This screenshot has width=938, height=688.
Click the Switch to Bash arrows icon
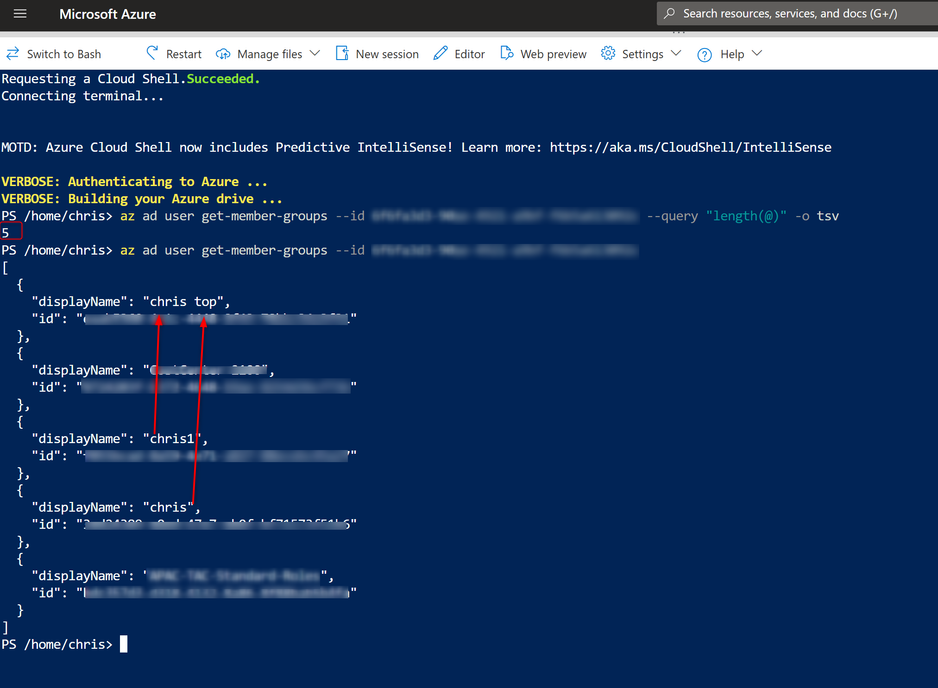[x=13, y=54]
